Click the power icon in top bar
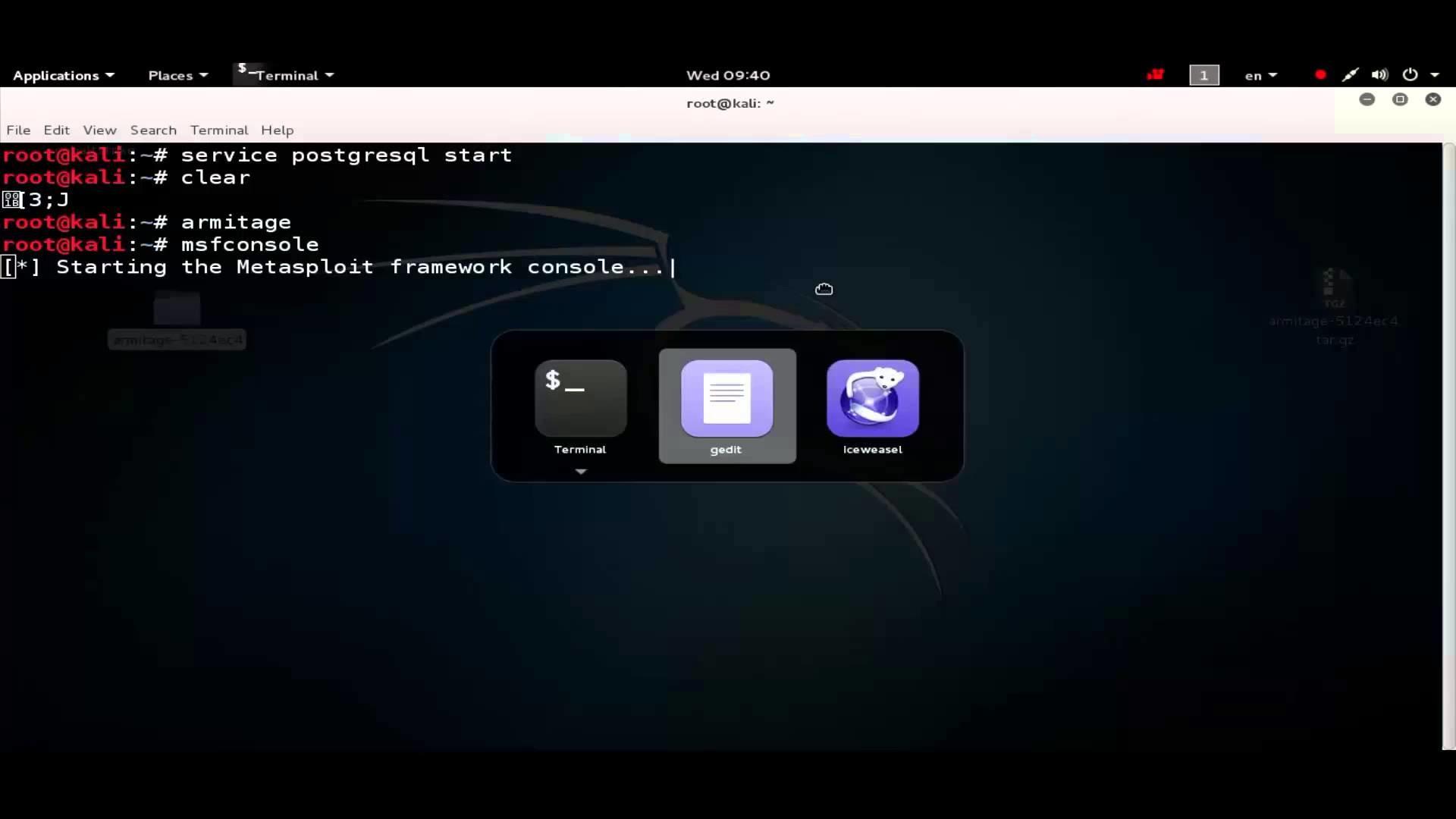 [x=1410, y=74]
